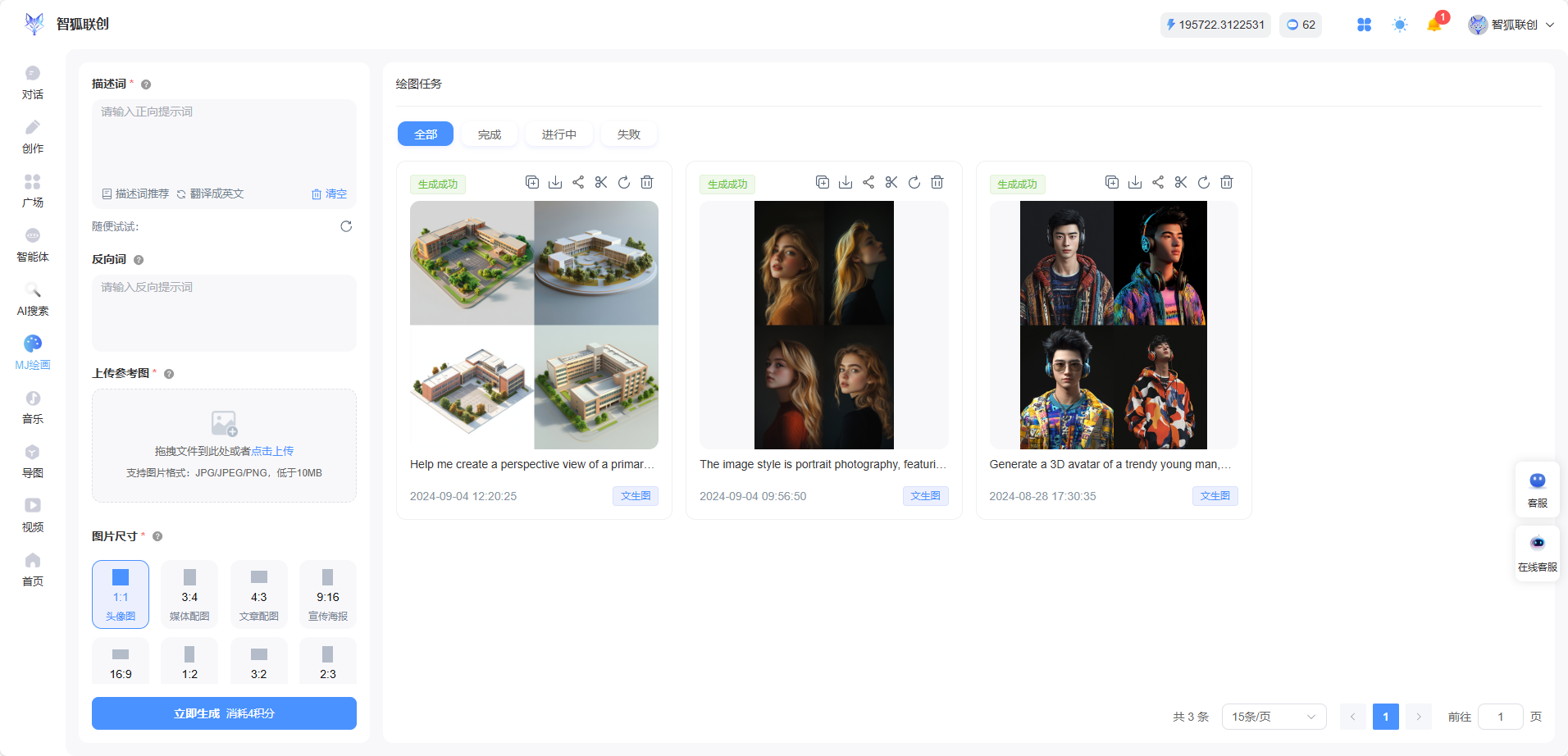Image resolution: width=1568 pixels, height=756 pixels.
Task: Open 智能体 agents in sidebar
Action: point(33,245)
